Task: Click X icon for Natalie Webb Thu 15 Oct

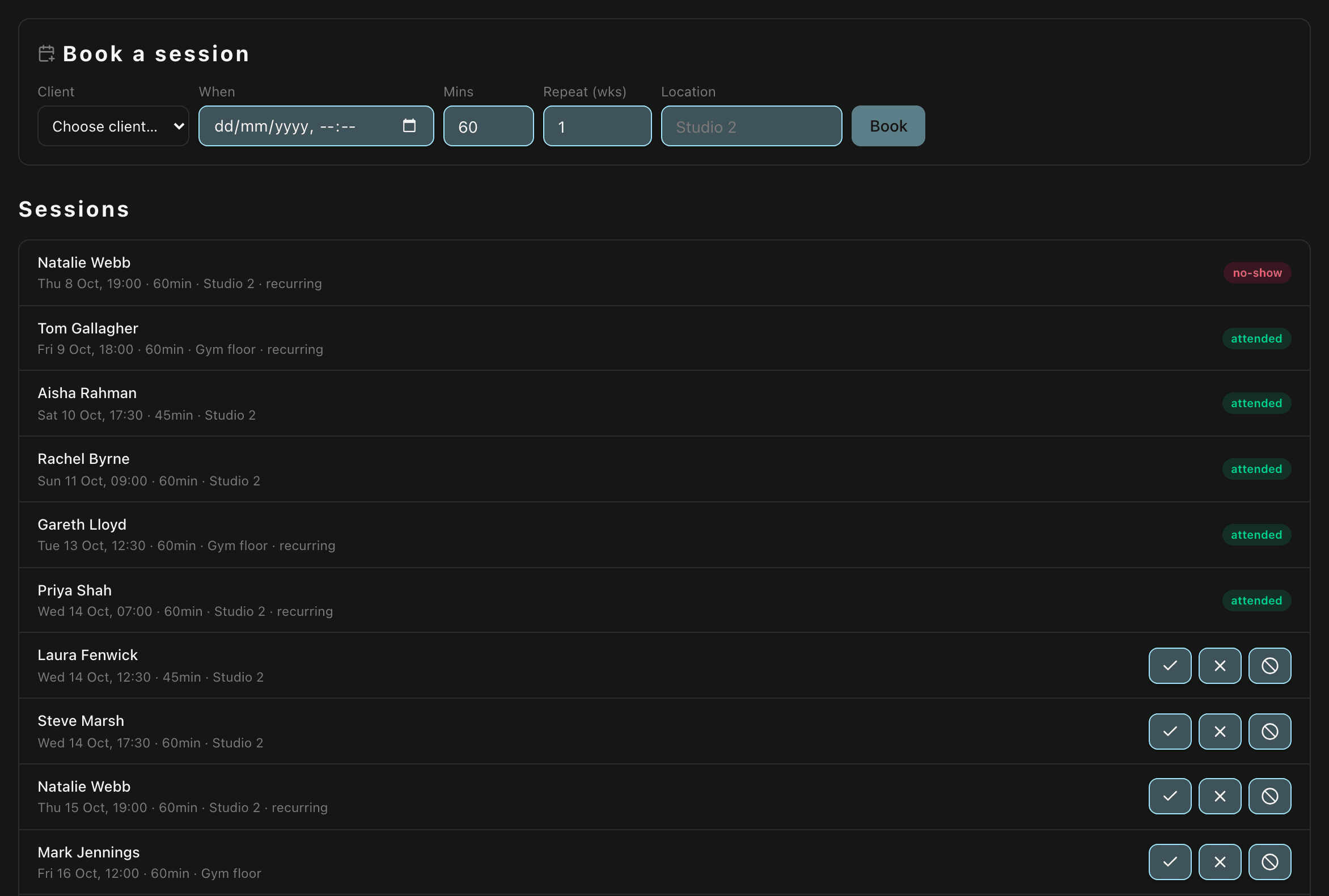Action: (x=1220, y=796)
